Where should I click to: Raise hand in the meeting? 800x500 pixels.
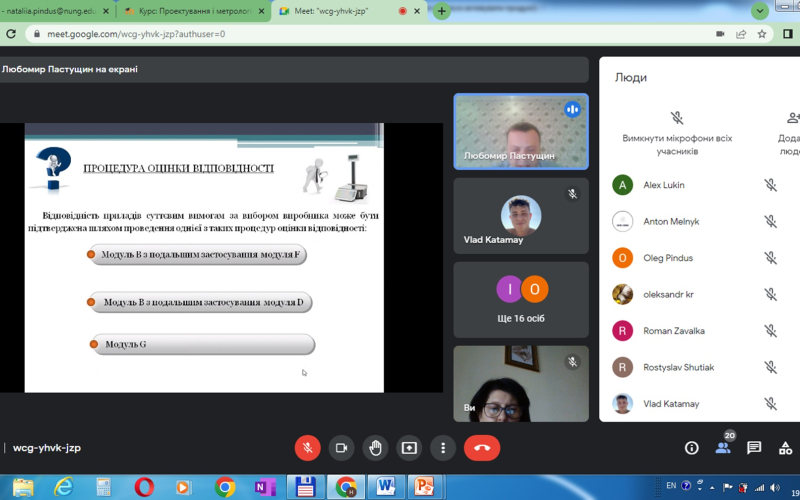[375, 448]
